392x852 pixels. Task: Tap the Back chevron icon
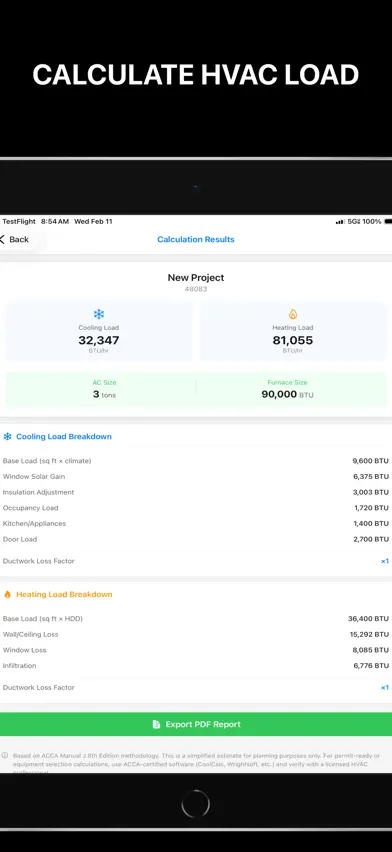point(2,240)
